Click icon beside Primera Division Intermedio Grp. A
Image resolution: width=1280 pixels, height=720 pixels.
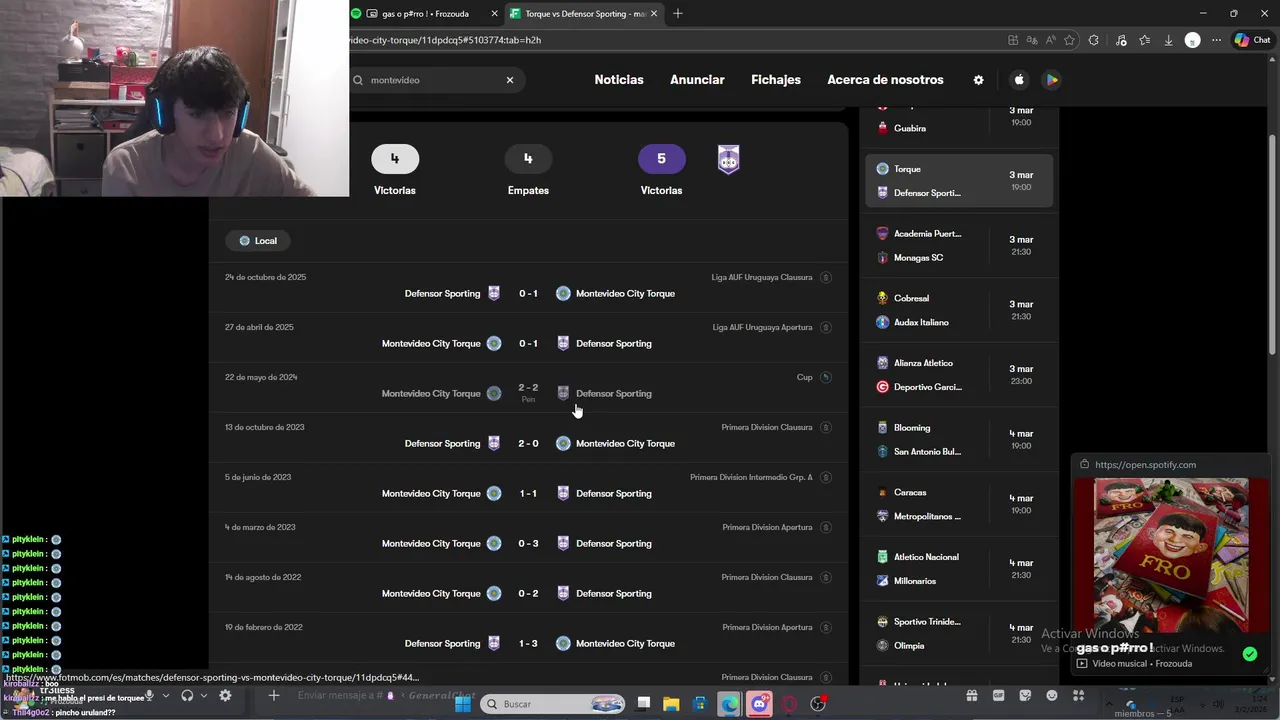pos(825,477)
